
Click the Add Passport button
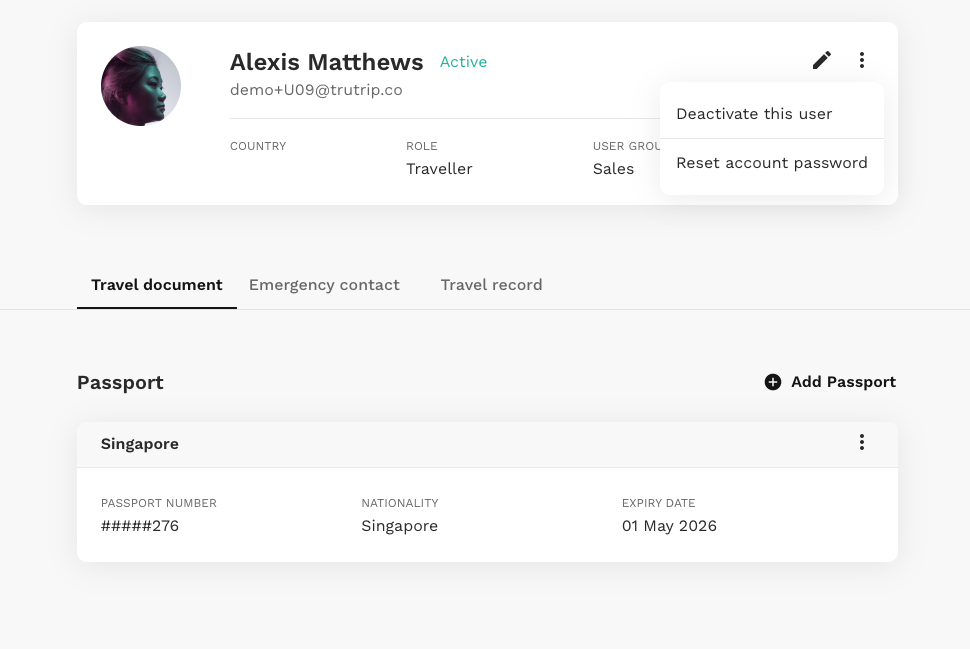[830, 382]
